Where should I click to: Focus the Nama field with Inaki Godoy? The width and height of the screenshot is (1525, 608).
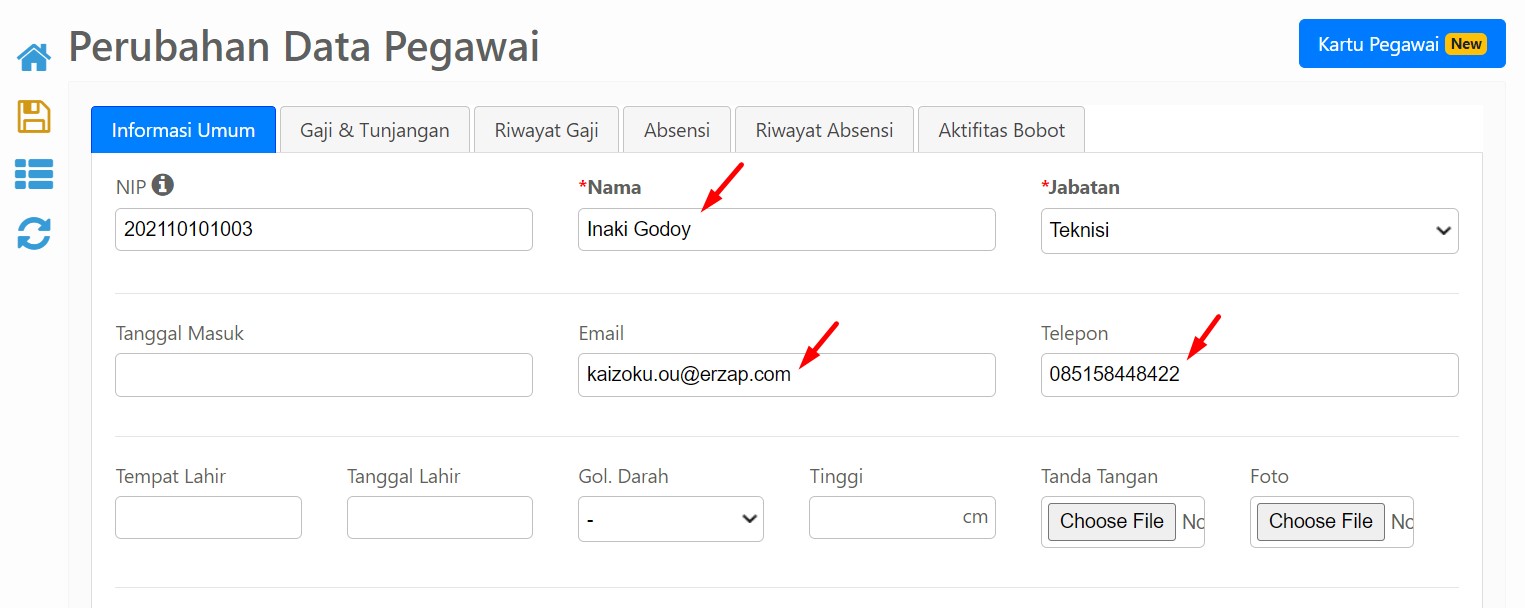pyautogui.click(x=787, y=229)
